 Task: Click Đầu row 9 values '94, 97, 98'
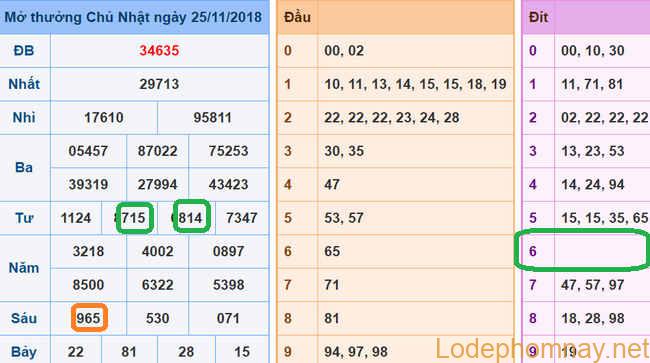click(x=356, y=352)
